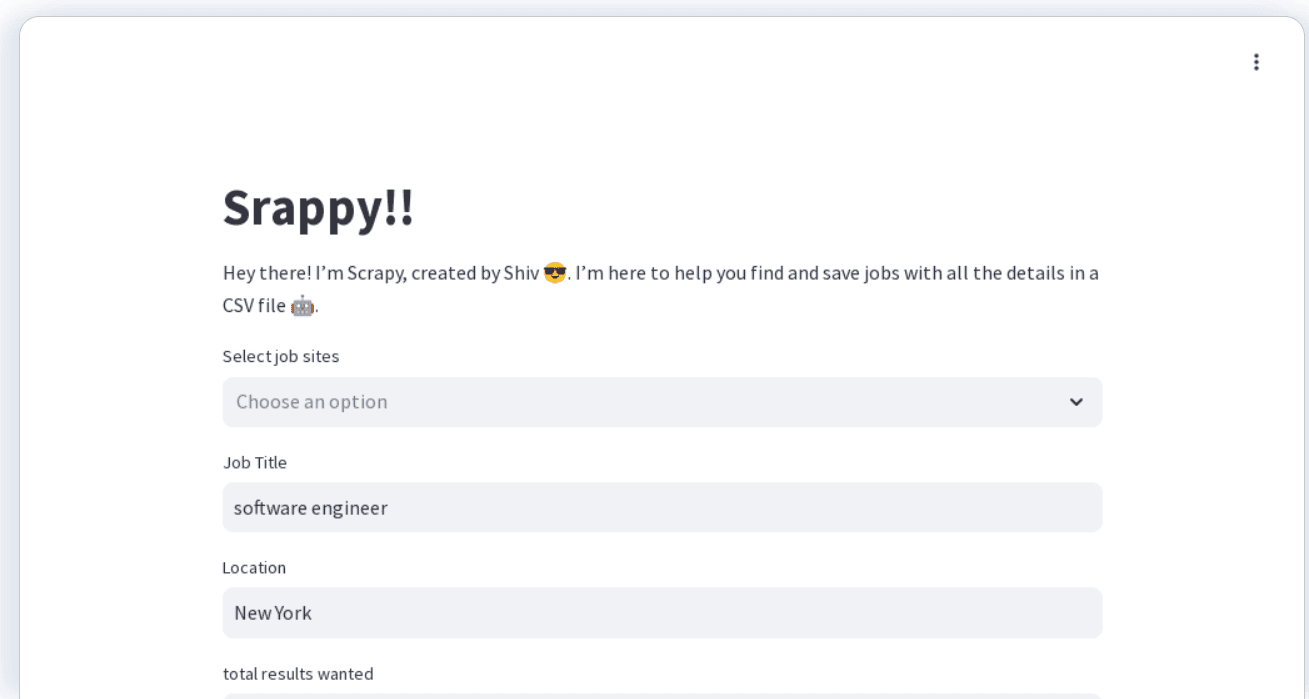The width and height of the screenshot is (1309, 699).
Task: Click the 'total results wanted' label
Action: (x=298, y=674)
